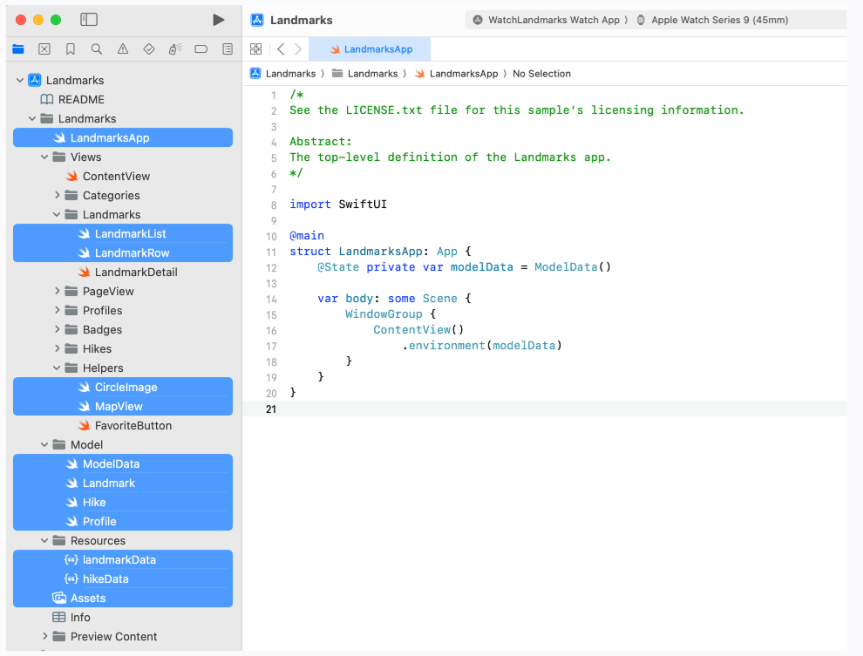Show the Issue navigator warning icon
The image size is (863, 656).
click(123, 49)
